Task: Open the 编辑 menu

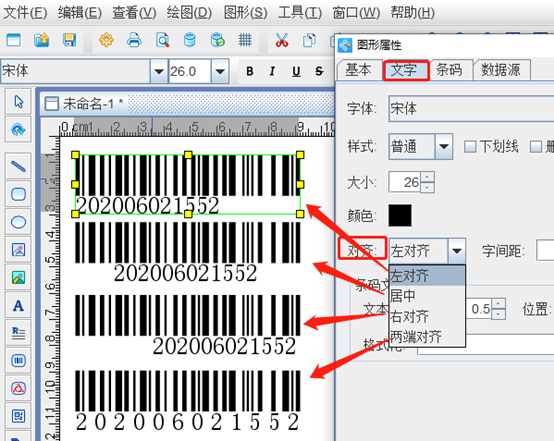Action: click(x=80, y=13)
